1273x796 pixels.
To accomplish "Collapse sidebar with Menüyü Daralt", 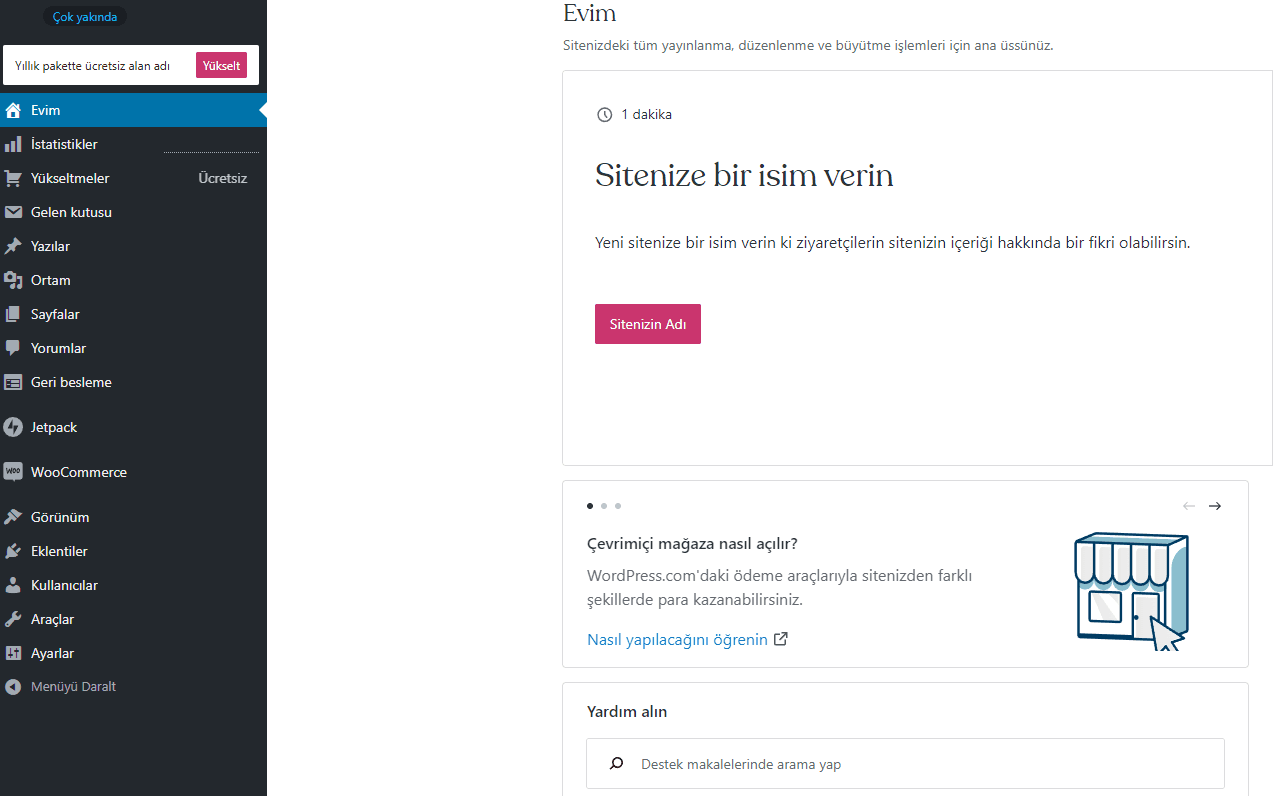I will pyautogui.click(x=73, y=687).
